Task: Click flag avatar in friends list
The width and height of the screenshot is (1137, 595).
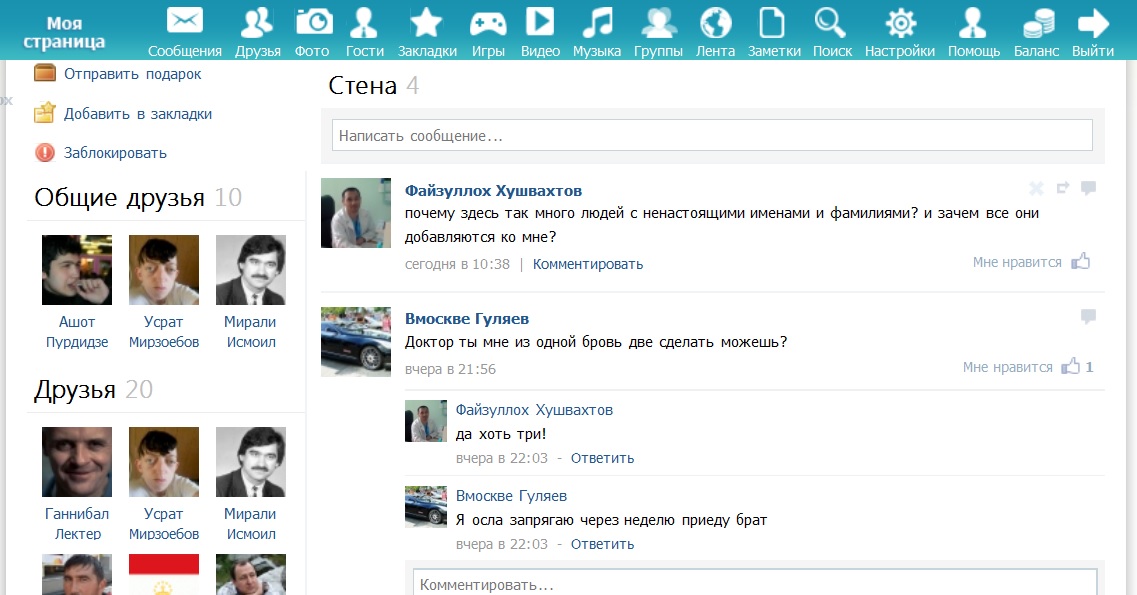Action: coord(164,575)
